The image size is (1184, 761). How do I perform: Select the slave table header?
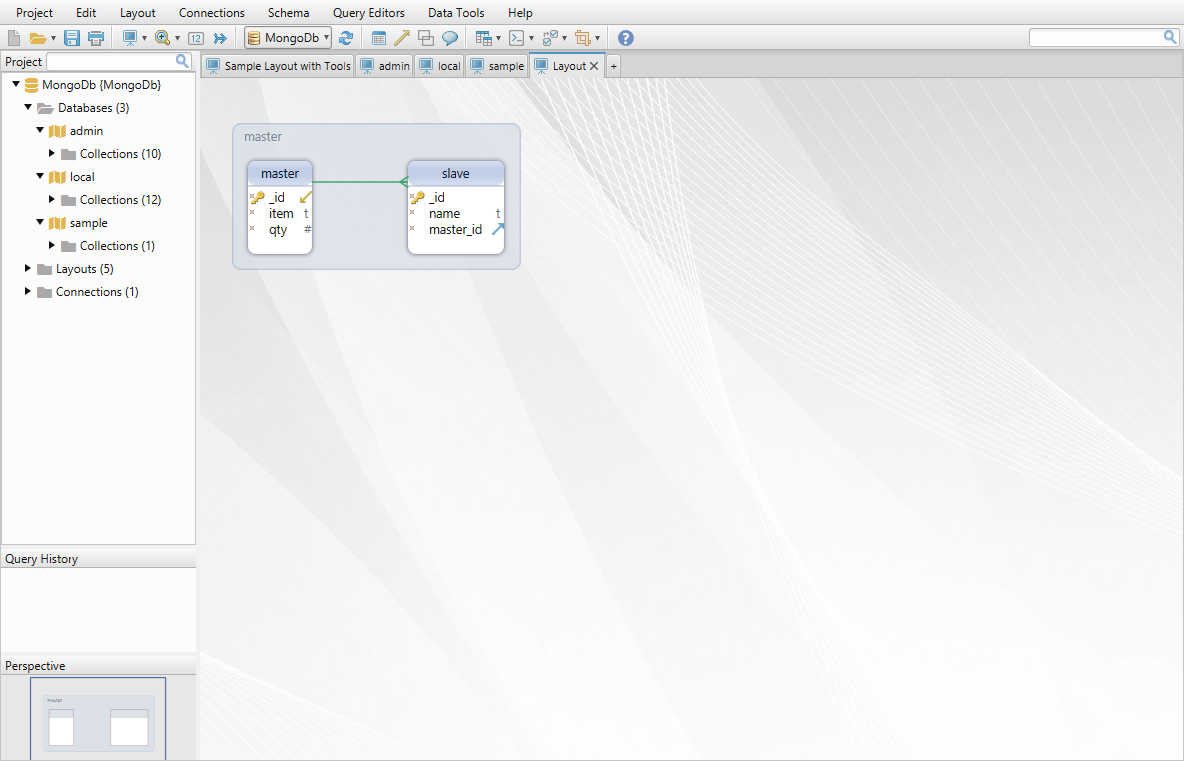point(455,173)
